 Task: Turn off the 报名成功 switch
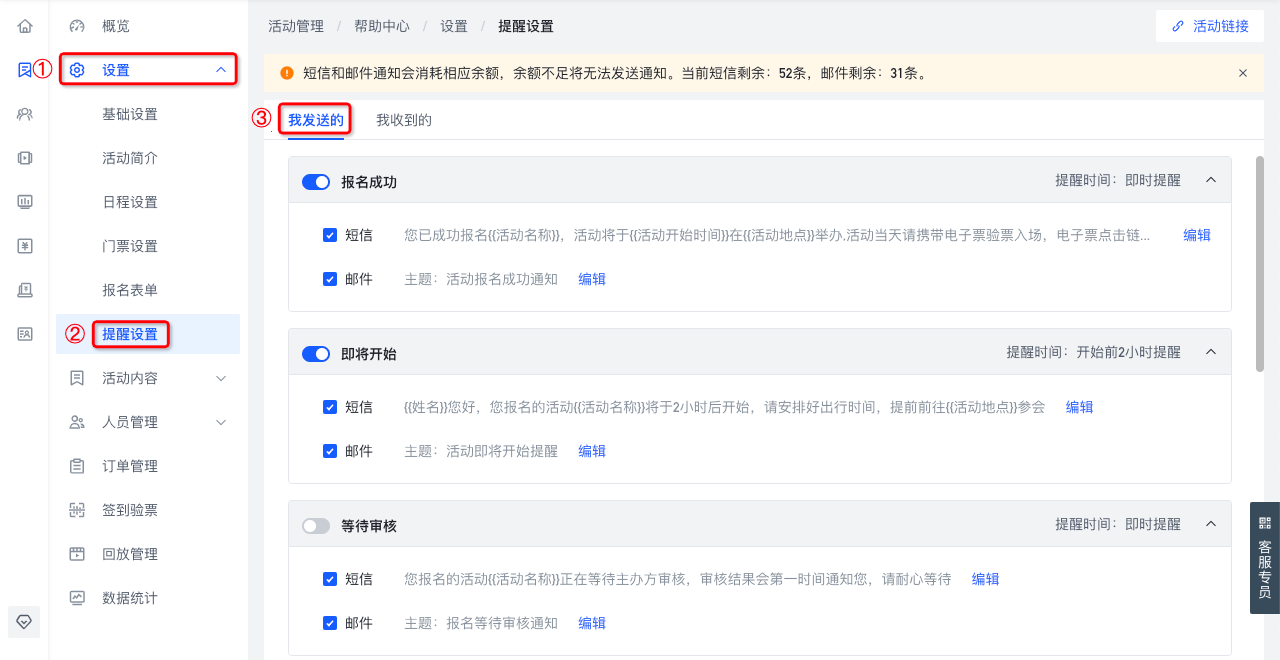click(x=316, y=182)
